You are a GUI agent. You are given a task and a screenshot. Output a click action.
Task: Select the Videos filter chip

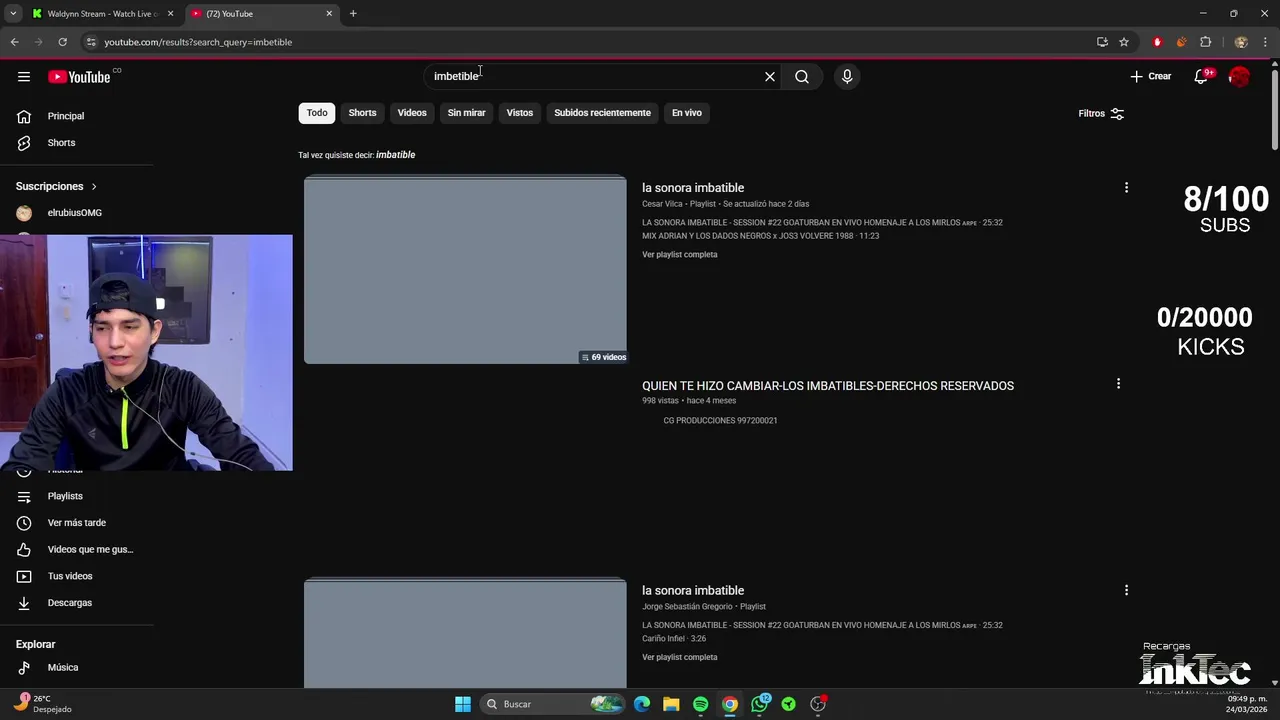click(412, 113)
